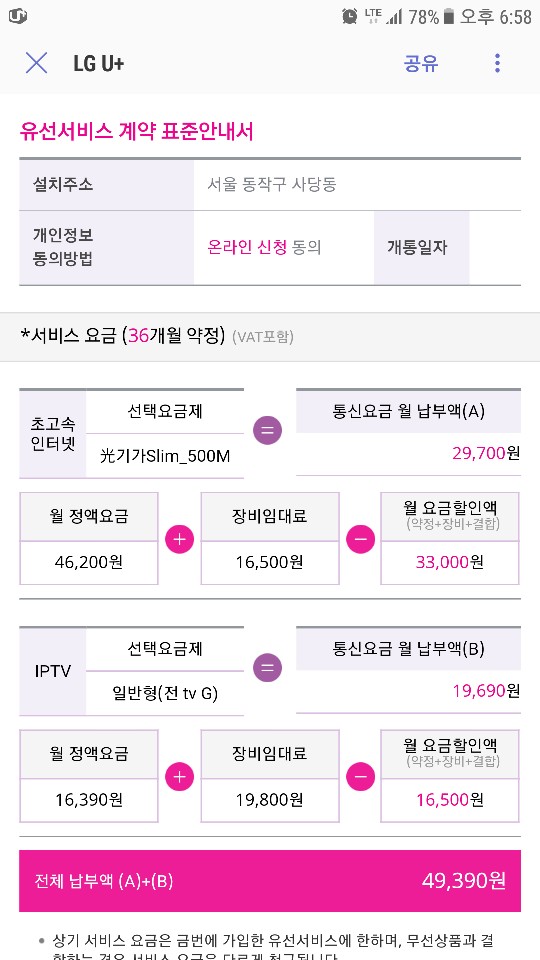Tap the minus icon under 초고속 인터넷
The image size is (540, 960).
click(x=361, y=539)
